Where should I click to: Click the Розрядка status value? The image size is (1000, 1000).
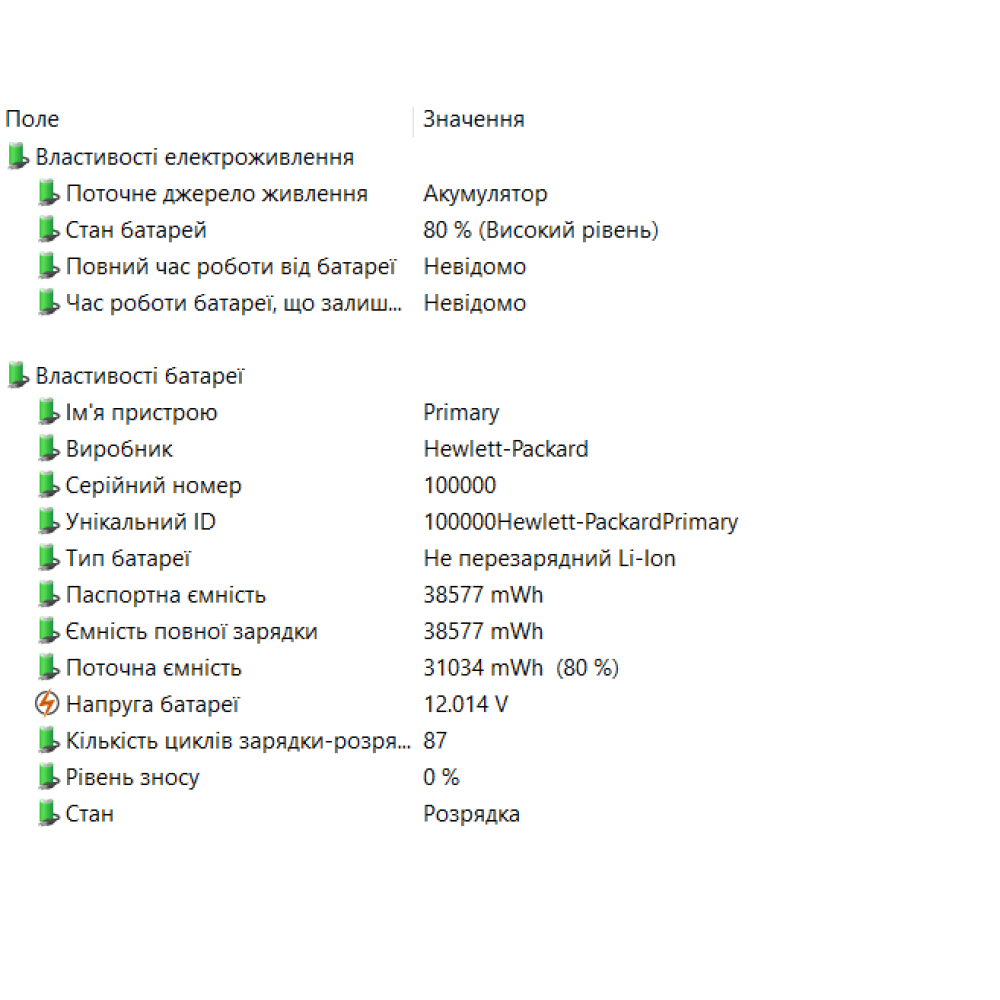472,814
